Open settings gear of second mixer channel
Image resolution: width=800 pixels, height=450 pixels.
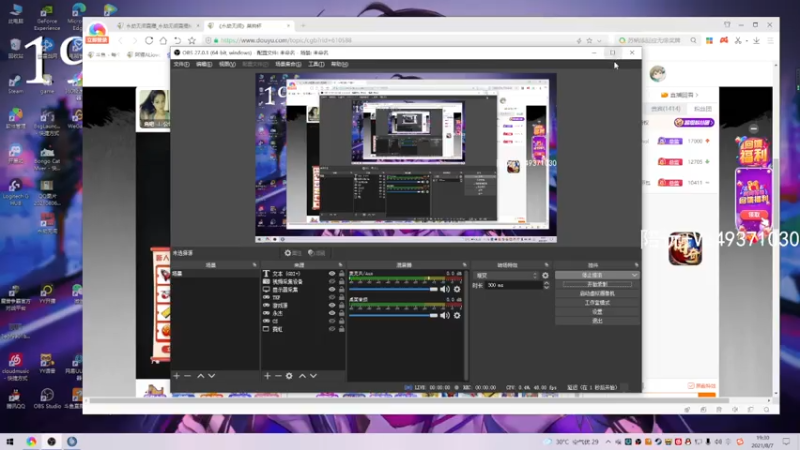coord(457,315)
